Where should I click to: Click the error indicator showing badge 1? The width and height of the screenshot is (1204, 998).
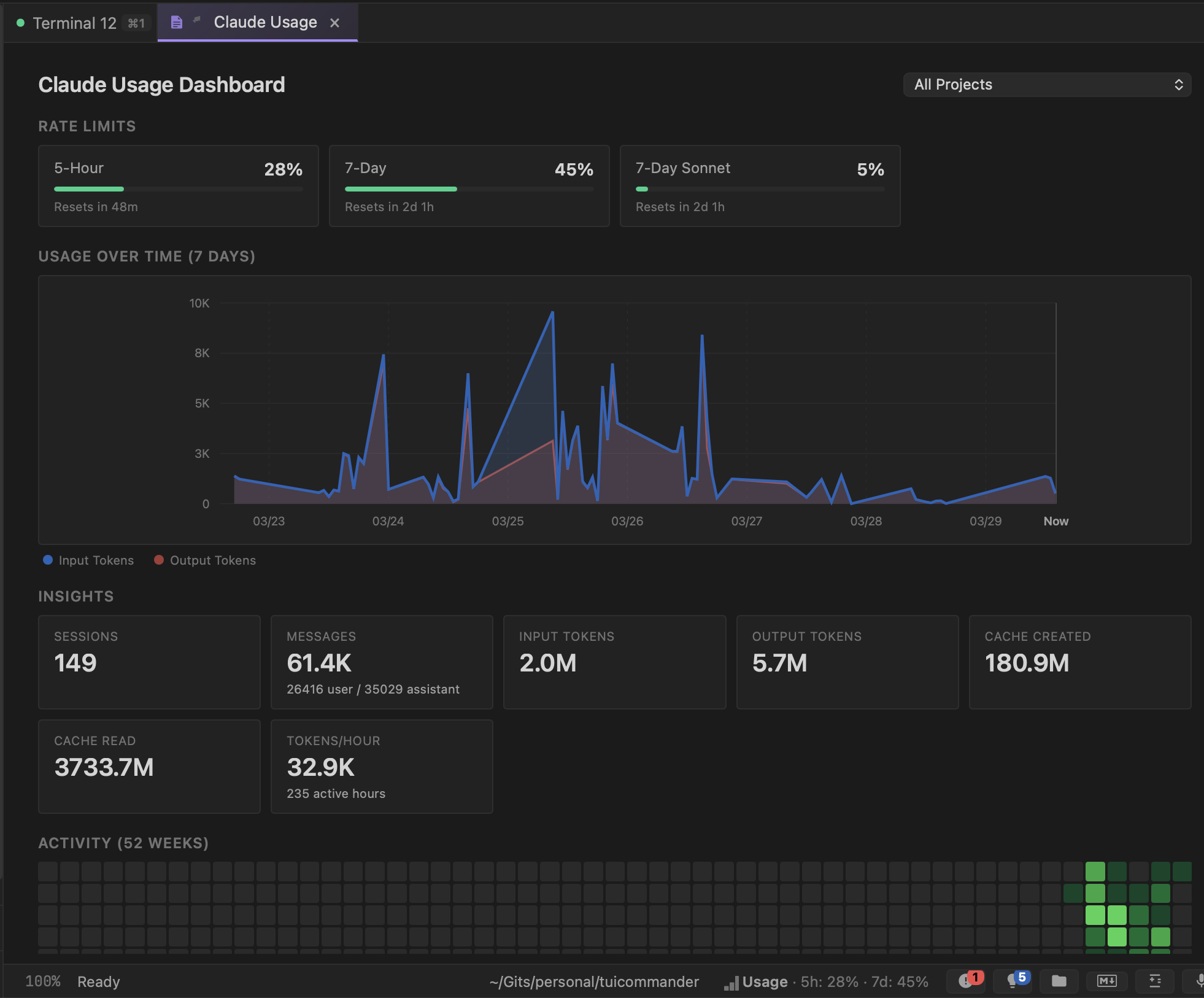[x=967, y=981]
